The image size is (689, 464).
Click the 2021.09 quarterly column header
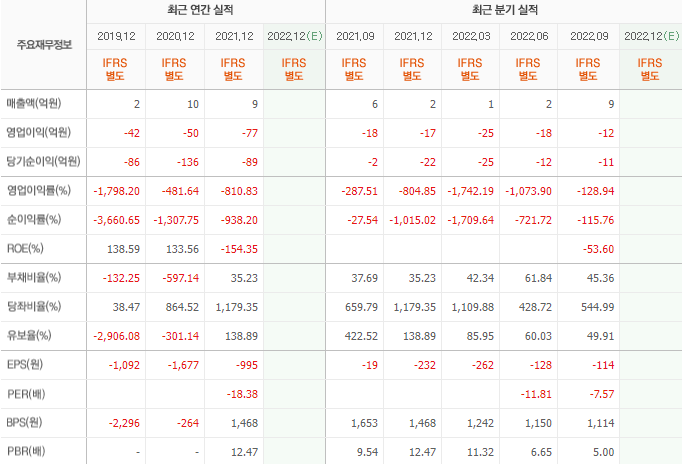click(x=355, y=36)
